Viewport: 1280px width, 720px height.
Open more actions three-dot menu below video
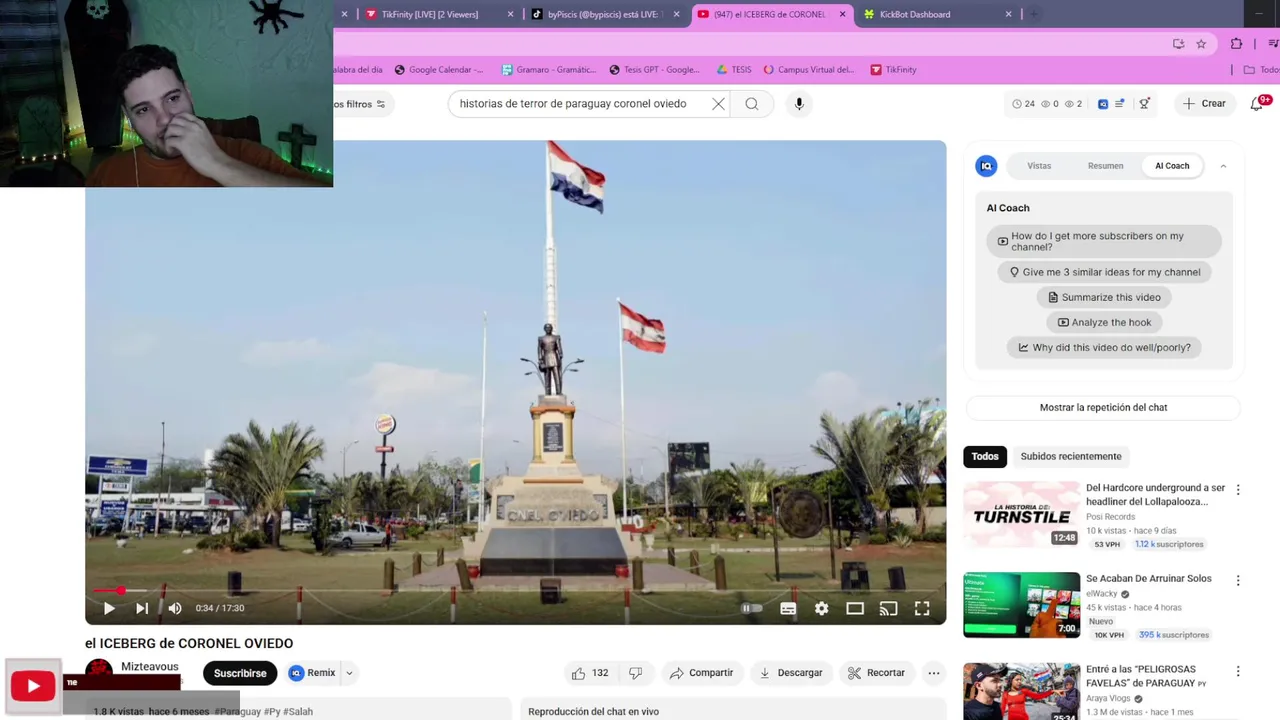(x=933, y=673)
